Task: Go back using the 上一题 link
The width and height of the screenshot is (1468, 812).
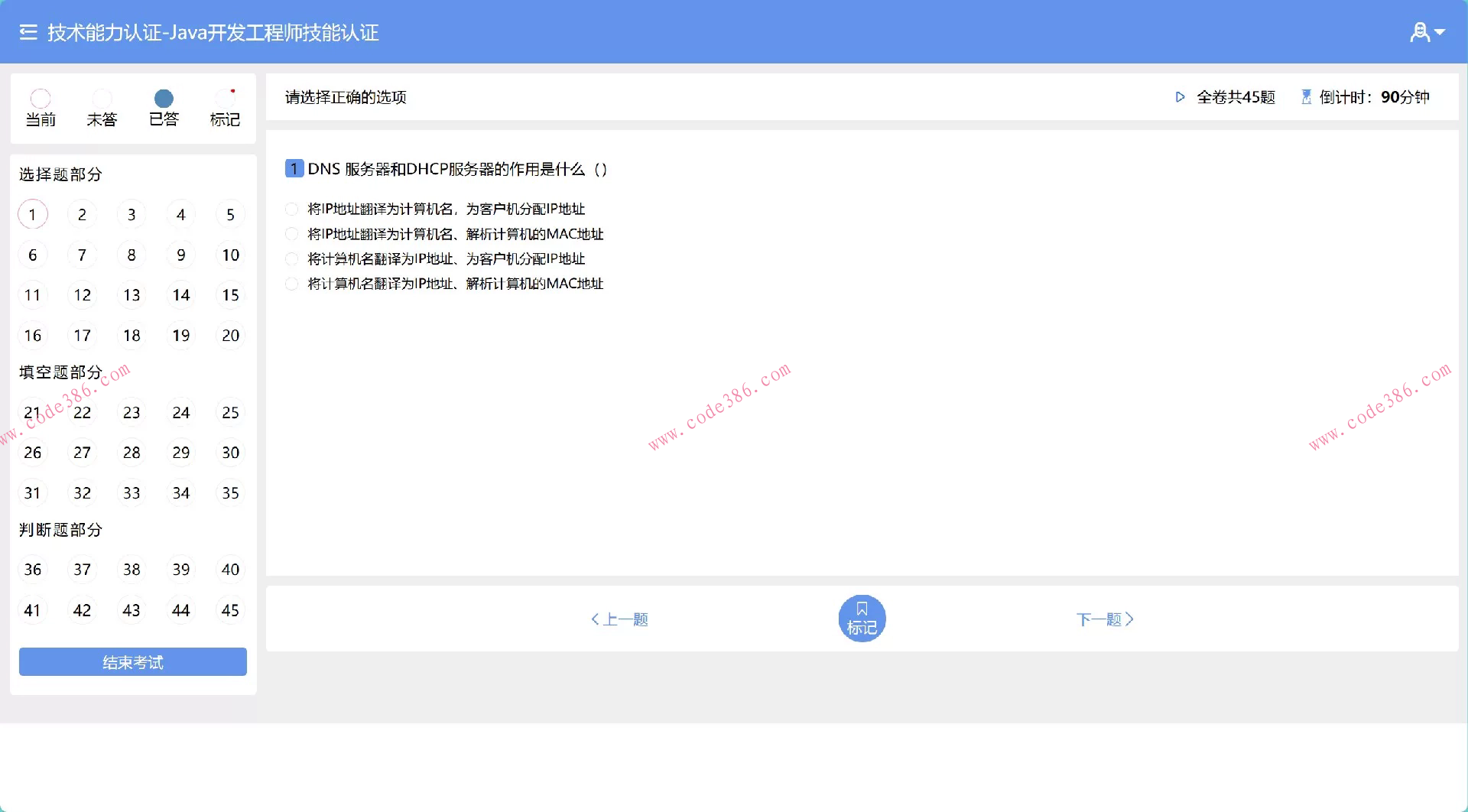Action: point(620,619)
